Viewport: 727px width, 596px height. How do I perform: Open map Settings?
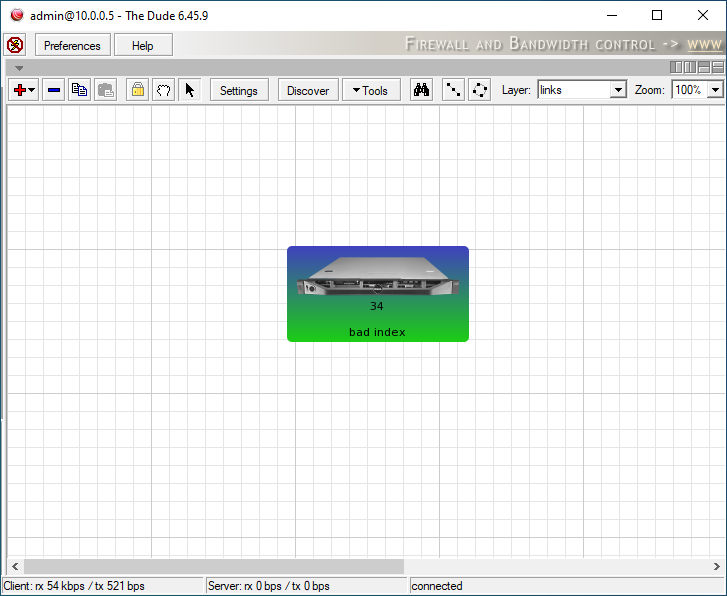pyautogui.click(x=239, y=90)
